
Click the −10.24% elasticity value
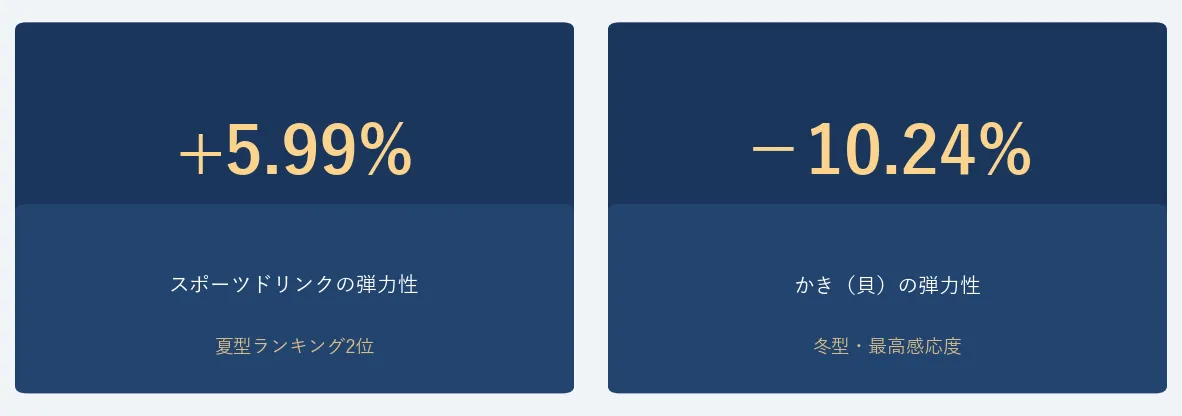tap(889, 151)
